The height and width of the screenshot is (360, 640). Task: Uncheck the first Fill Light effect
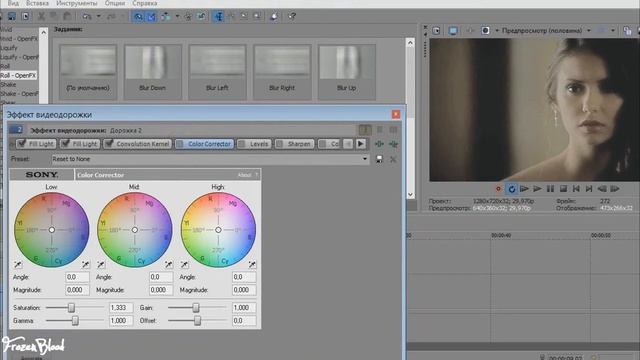22,143
